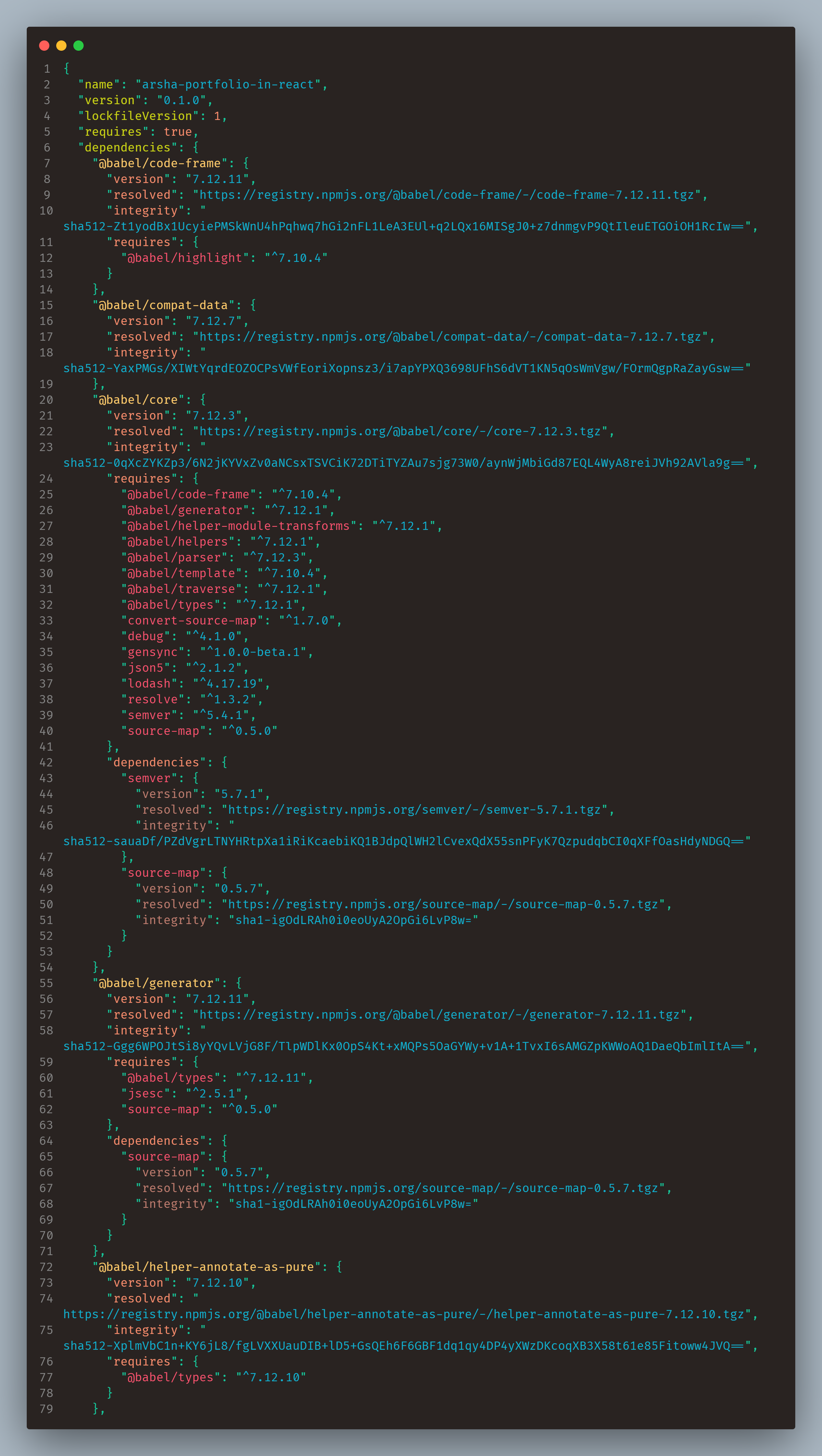This screenshot has width=822, height=1456.
Task: Click the green maximize window dot
Action: coord(78,46)
